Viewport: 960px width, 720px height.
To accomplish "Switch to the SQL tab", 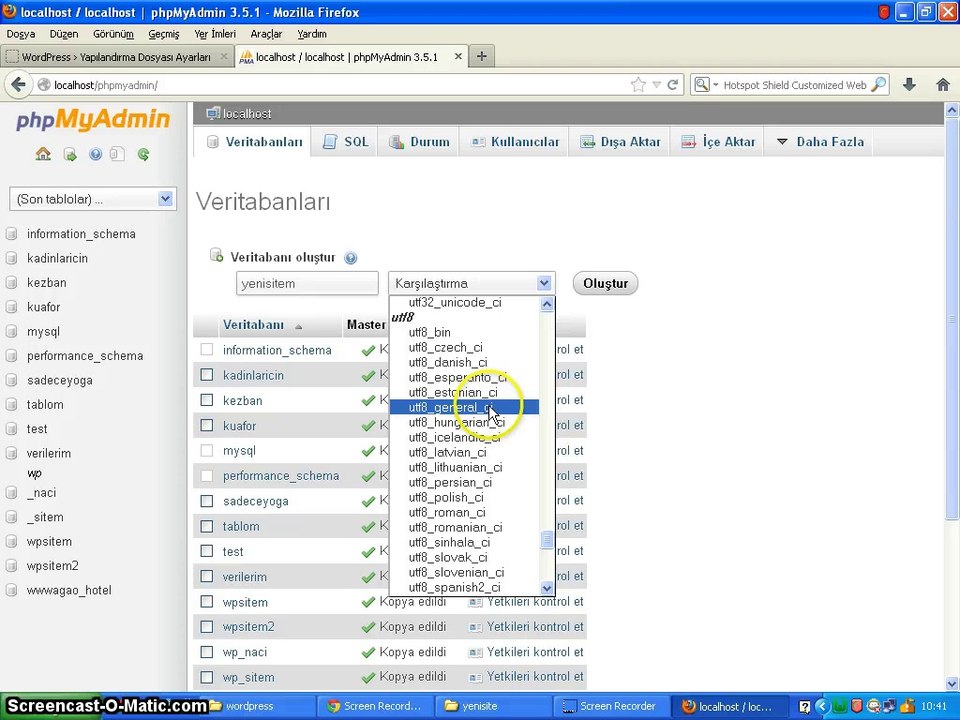I will pyautogui.click(x=345, y=142).
